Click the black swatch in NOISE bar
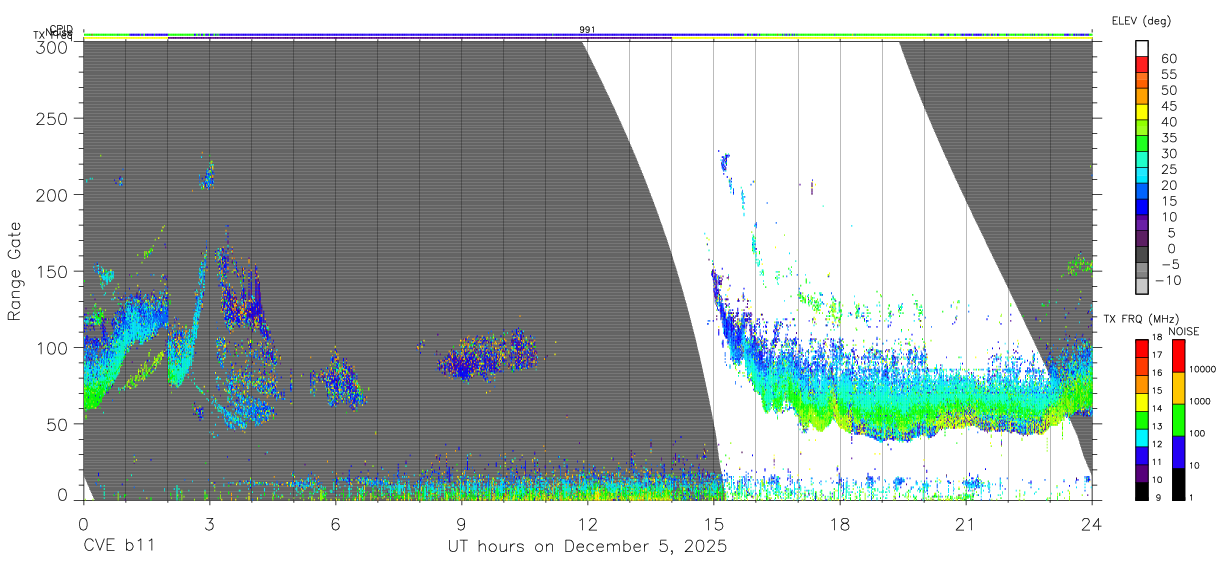Image resolution: width=1228 pixels, height=567 pixels. [x=1178, y=484]
